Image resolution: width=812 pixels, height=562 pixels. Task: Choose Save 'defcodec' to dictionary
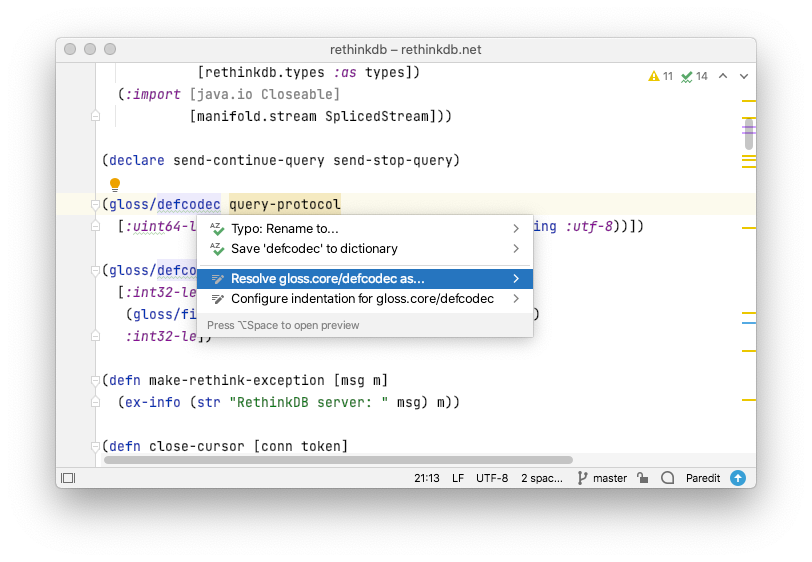[x=365, y=249]
